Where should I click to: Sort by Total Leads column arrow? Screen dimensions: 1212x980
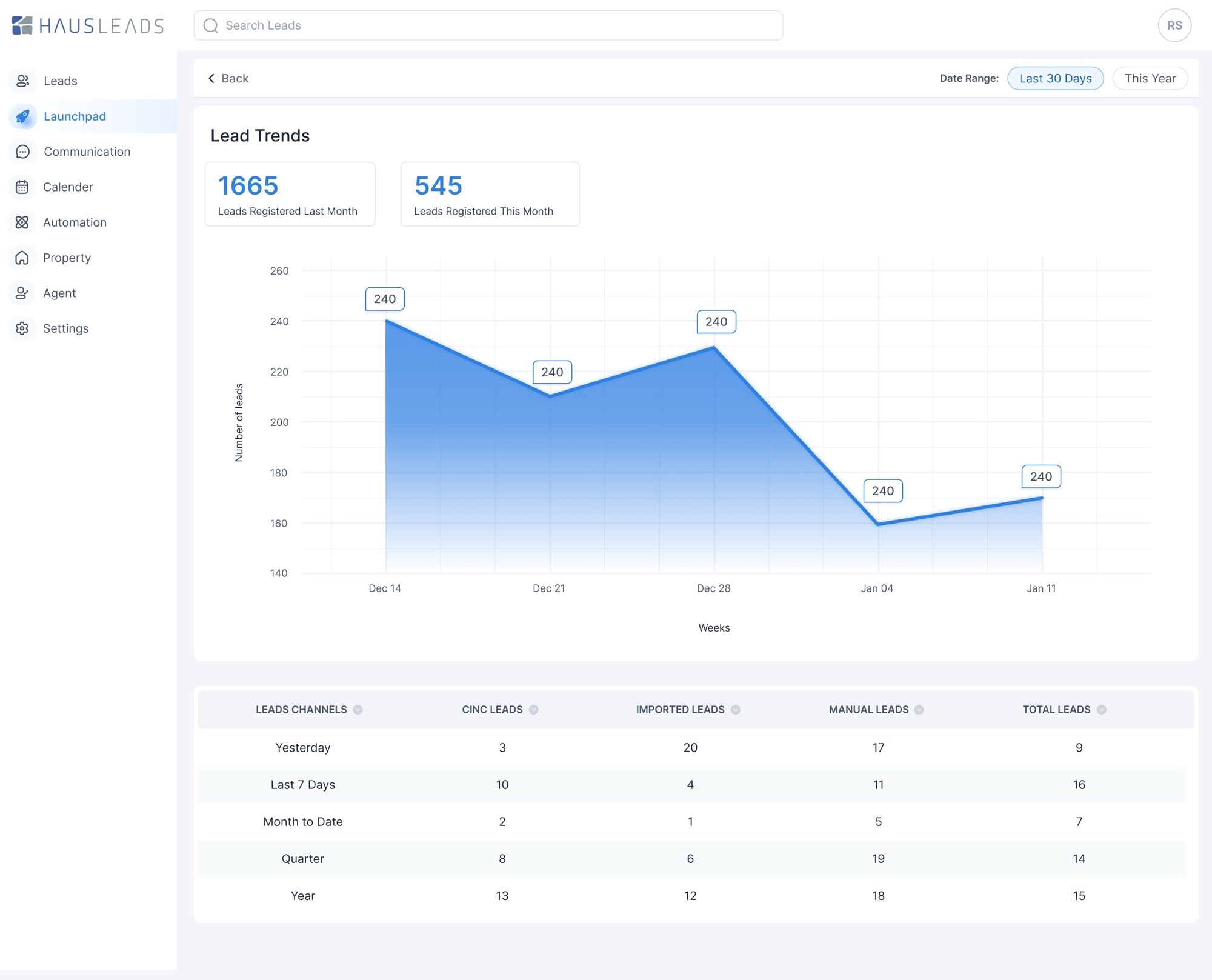[x=1101, y=710]
